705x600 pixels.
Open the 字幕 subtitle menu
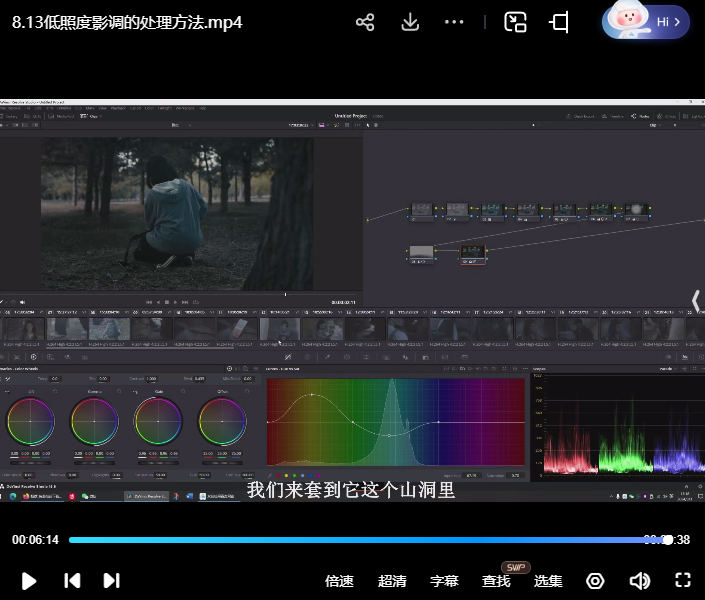(x=444, y=581)
